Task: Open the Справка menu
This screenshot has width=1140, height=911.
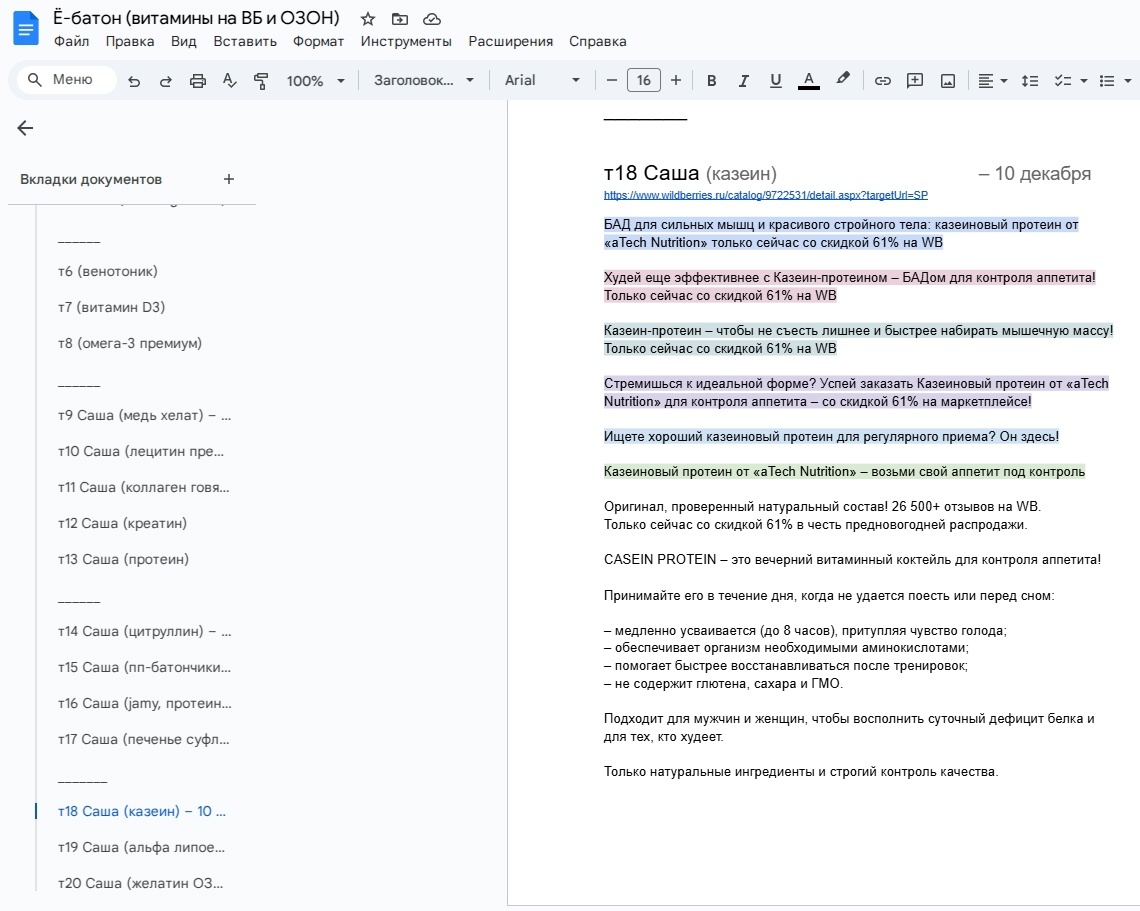Action: tap(598, 41)
